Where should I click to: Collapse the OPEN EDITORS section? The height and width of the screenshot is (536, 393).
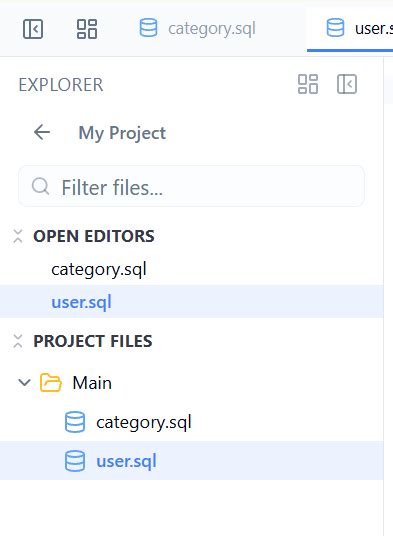click(18, 236)
